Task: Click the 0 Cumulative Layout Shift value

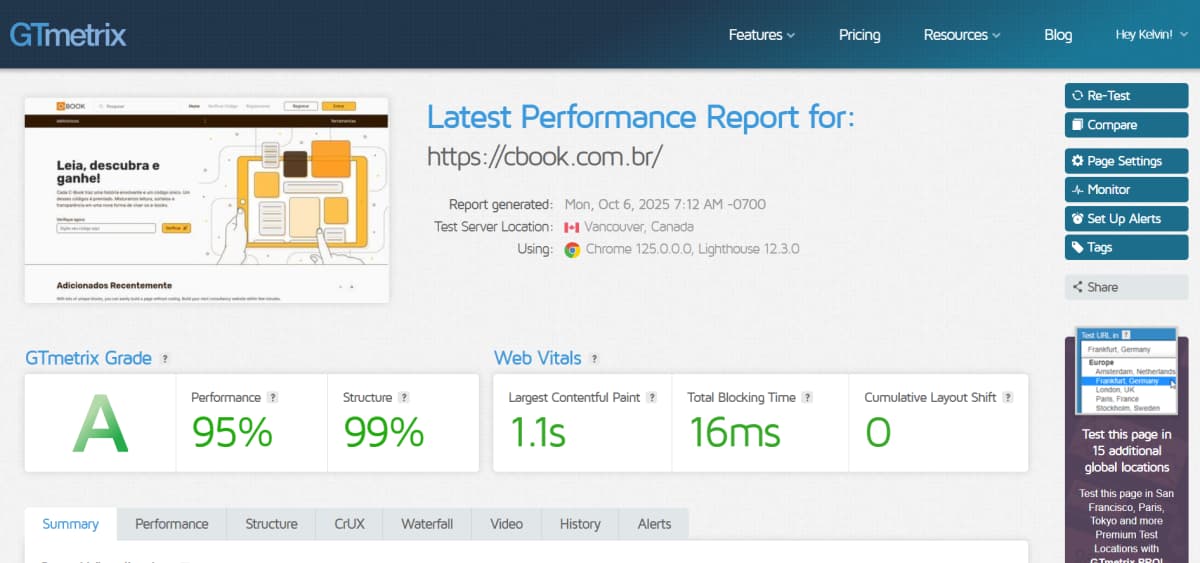Action: (878, 432)
